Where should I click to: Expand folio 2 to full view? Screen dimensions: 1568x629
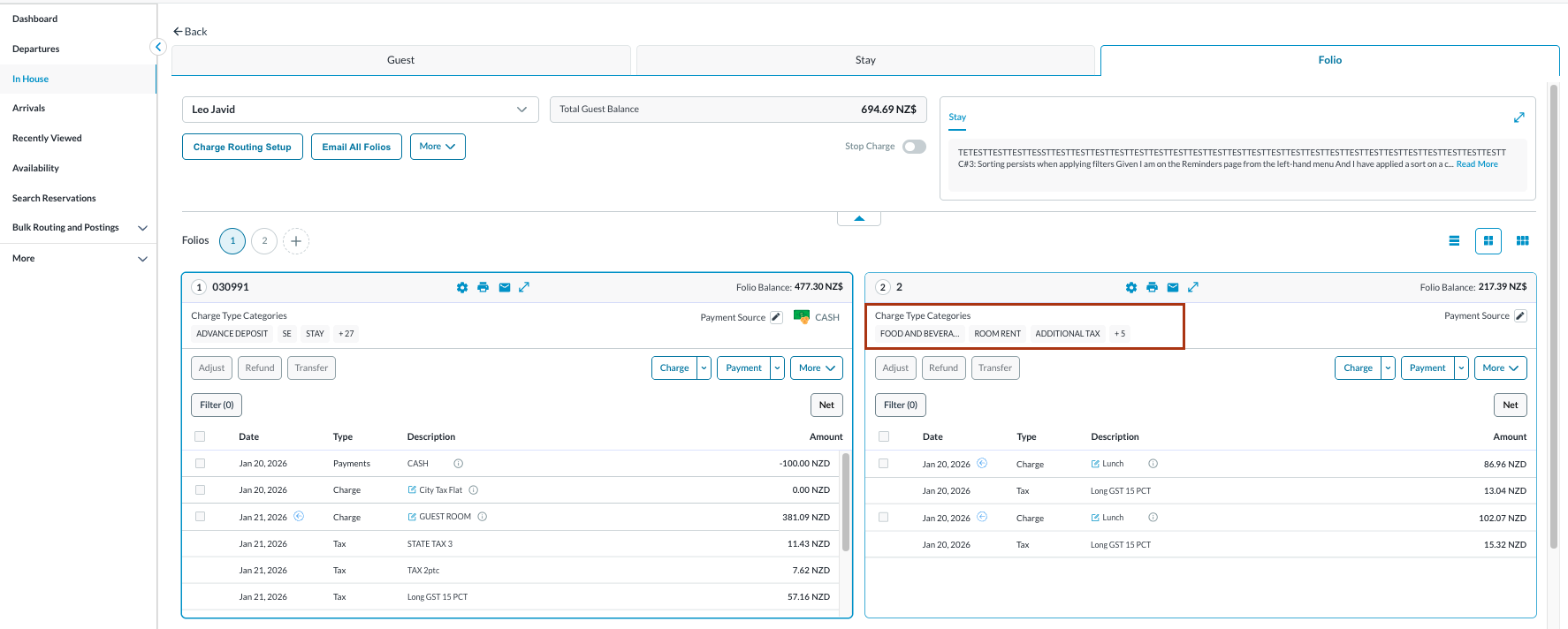[1193, 287]
